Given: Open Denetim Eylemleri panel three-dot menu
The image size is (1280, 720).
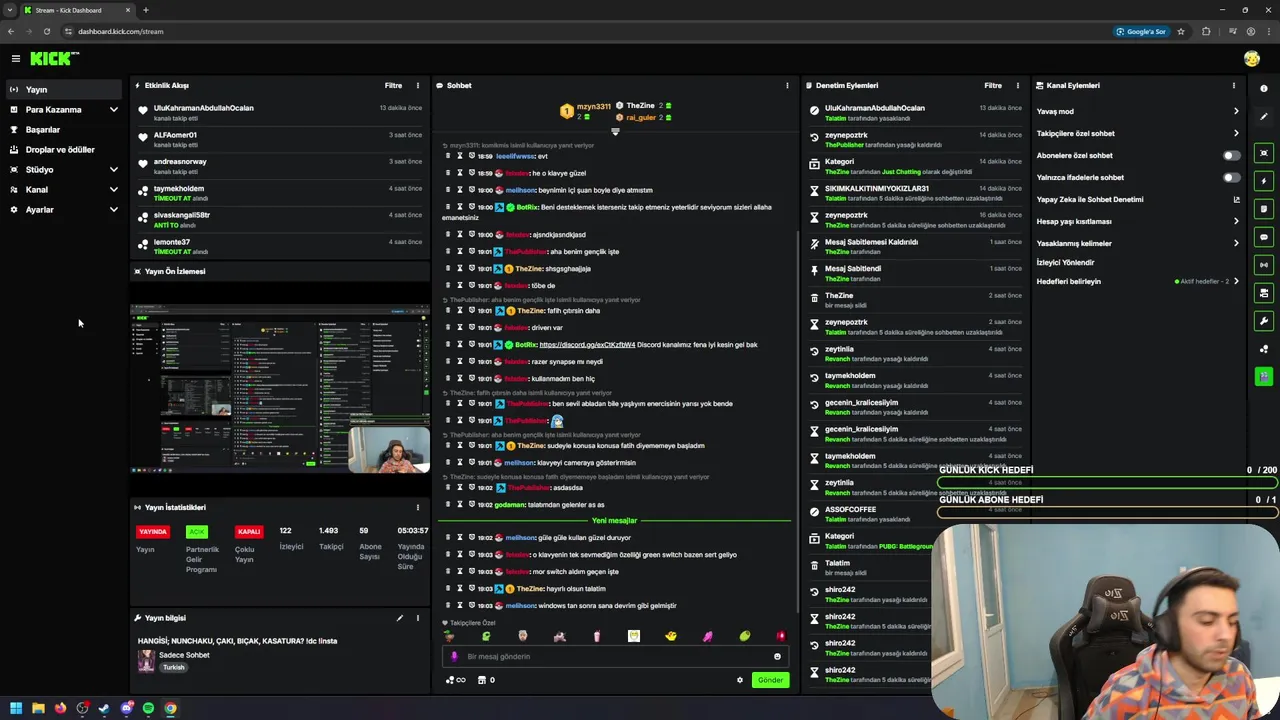Looking at the screenshot, I should click(x=1018, y=86).
